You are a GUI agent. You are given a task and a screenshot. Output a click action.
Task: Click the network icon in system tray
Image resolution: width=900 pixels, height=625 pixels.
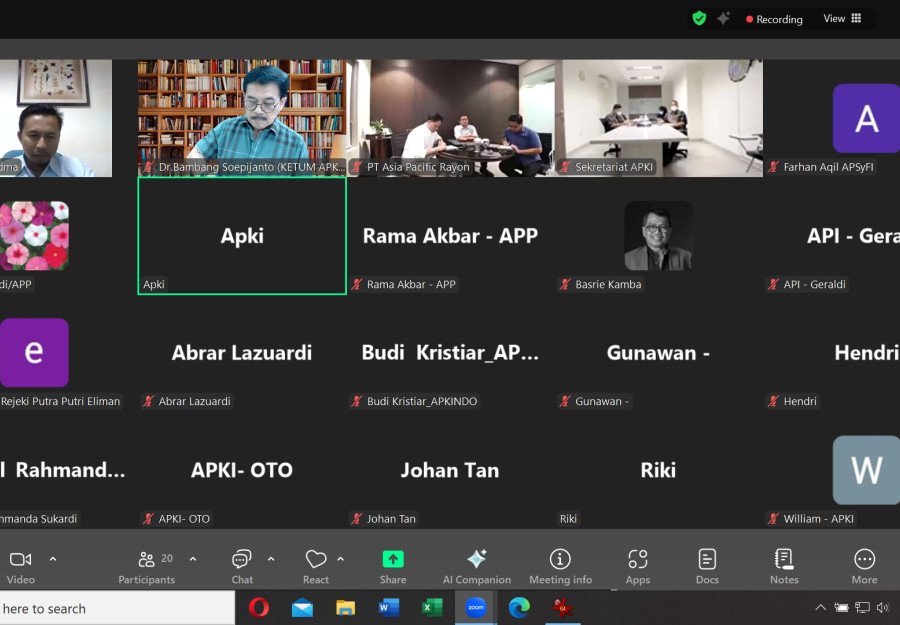click(862, 608)
